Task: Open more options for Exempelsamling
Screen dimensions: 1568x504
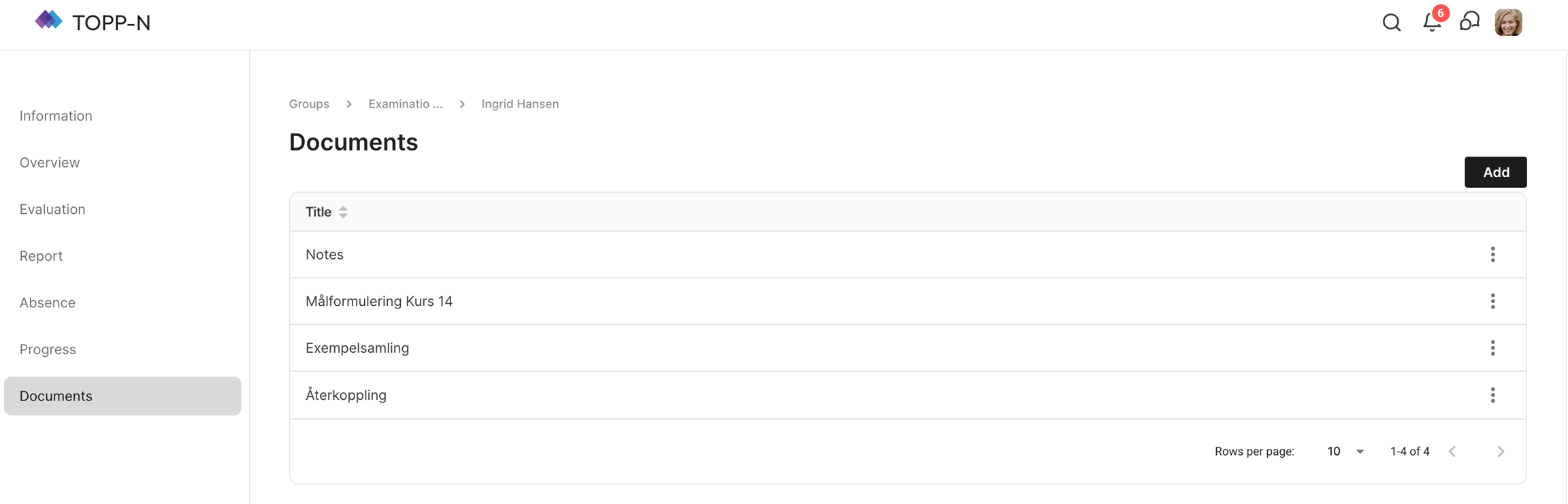Action: tap(1492, 348)
